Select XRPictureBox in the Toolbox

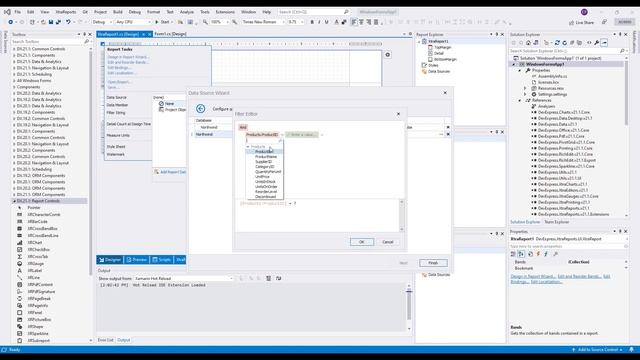pyautogui.click(x=39, y=320)
